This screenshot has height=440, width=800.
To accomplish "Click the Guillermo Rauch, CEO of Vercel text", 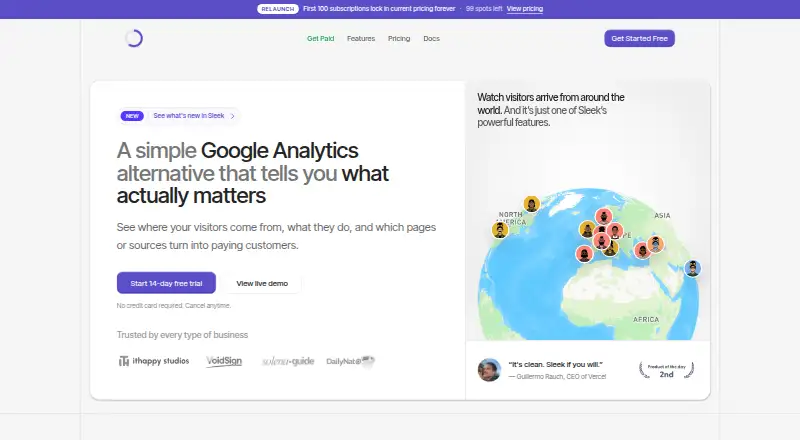I will tap(557, 376).
